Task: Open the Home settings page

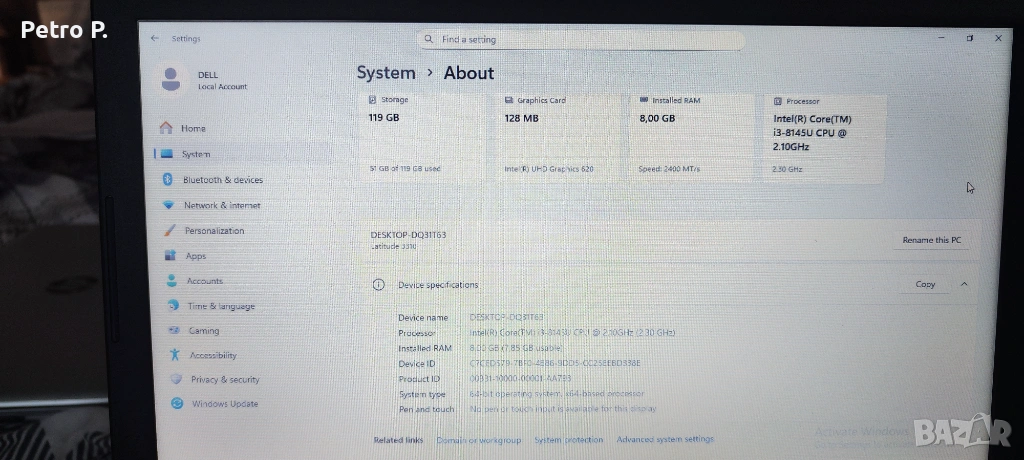Action: (193, 129)
